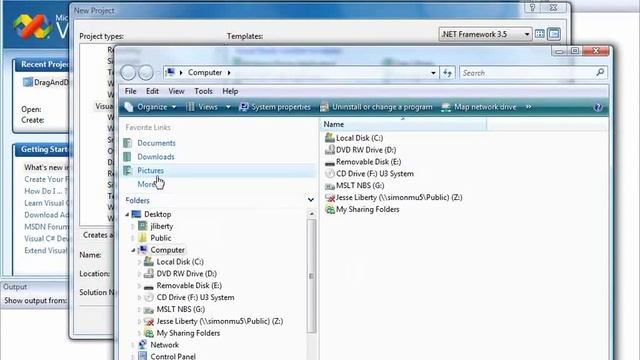Show more toolbar commands via double chevron

pyautogui.click(x=529, y=107)
